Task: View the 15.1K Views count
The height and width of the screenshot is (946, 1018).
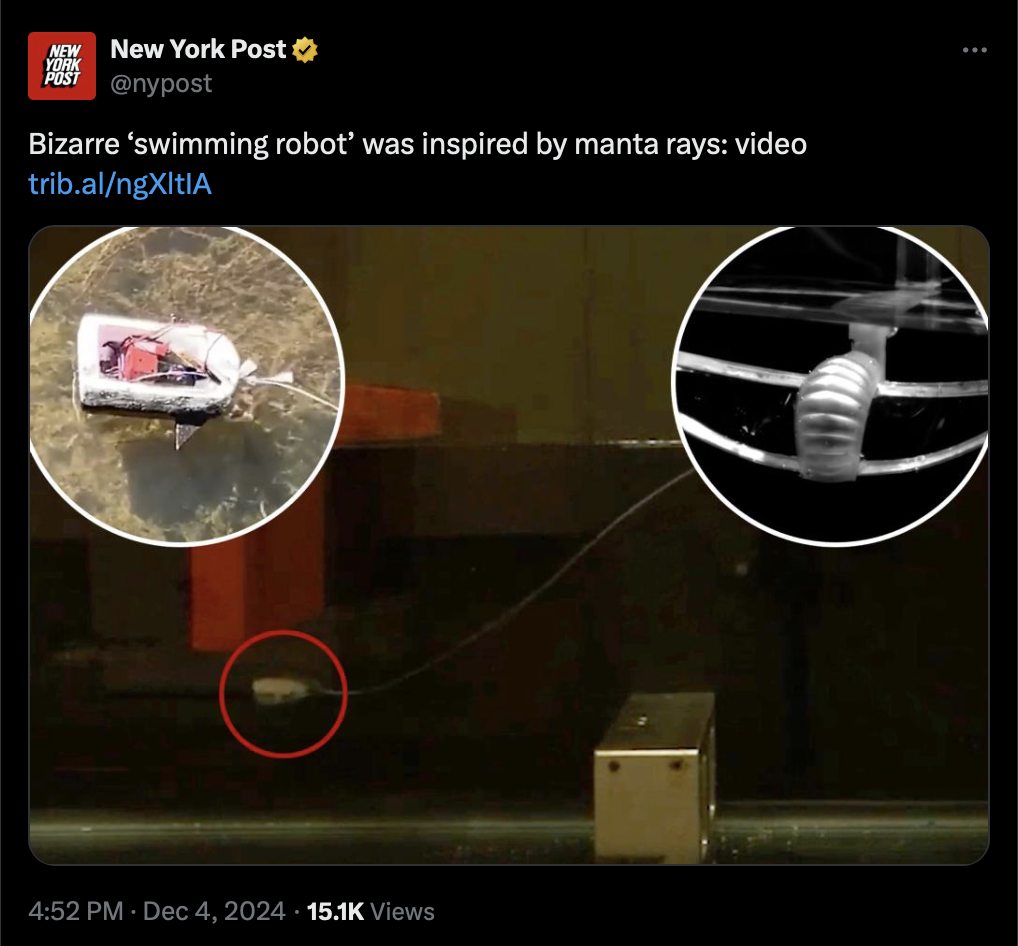Action: [371, 911]
